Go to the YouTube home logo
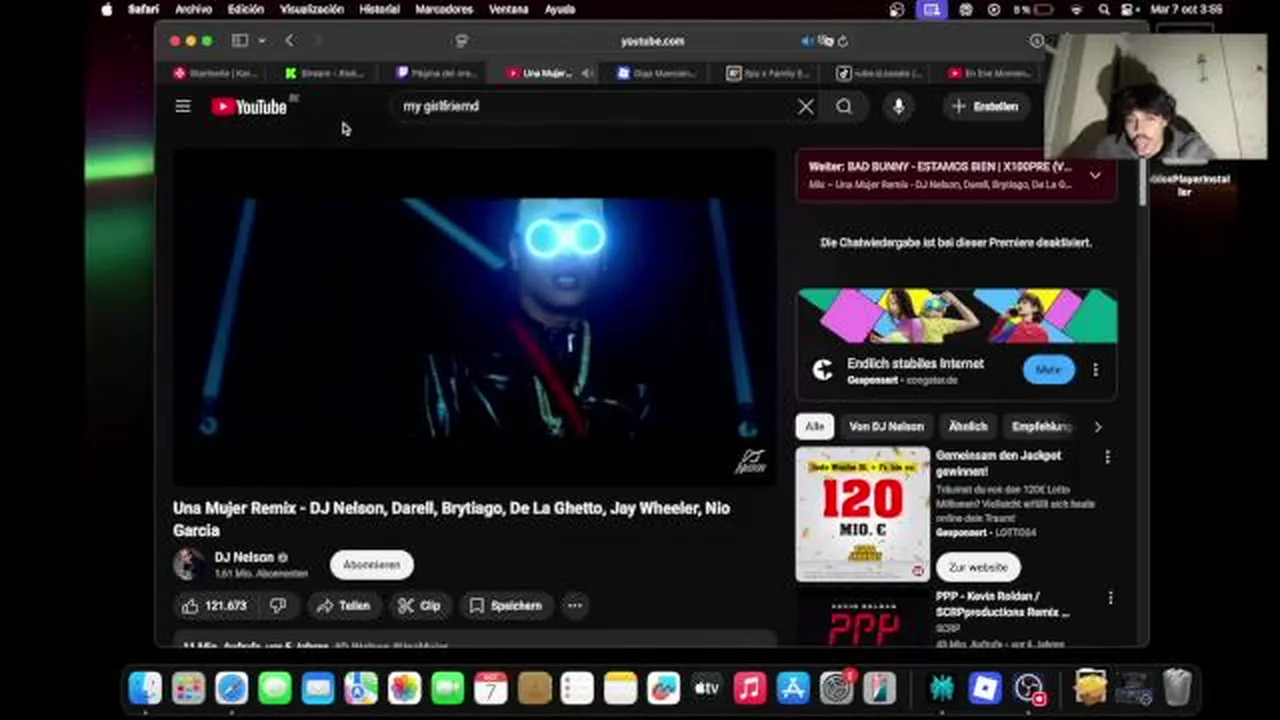The height and width of the screenshot is (720, 1280). click(x=250, y=106)
